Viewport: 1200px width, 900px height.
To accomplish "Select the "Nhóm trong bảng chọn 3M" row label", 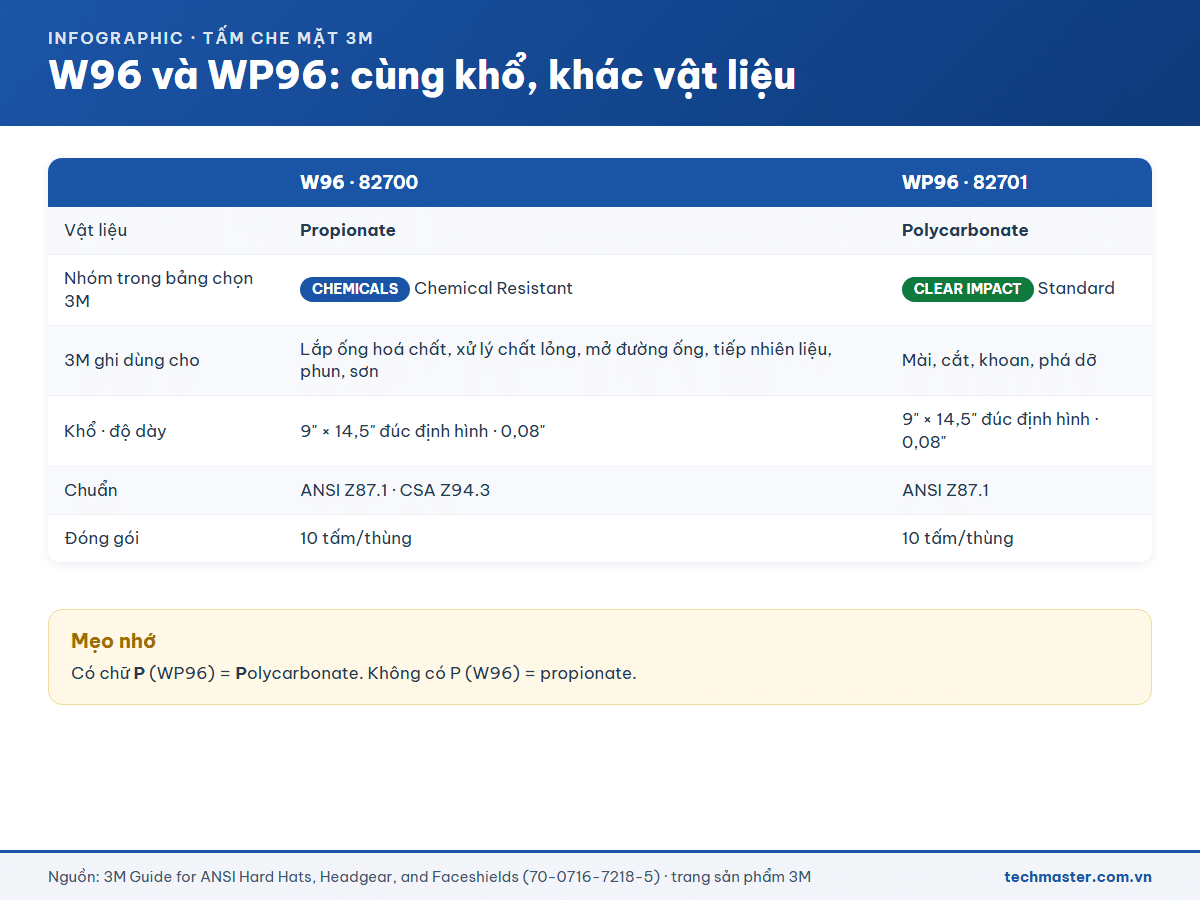I will pyautogui.click(x=159, y=289).
